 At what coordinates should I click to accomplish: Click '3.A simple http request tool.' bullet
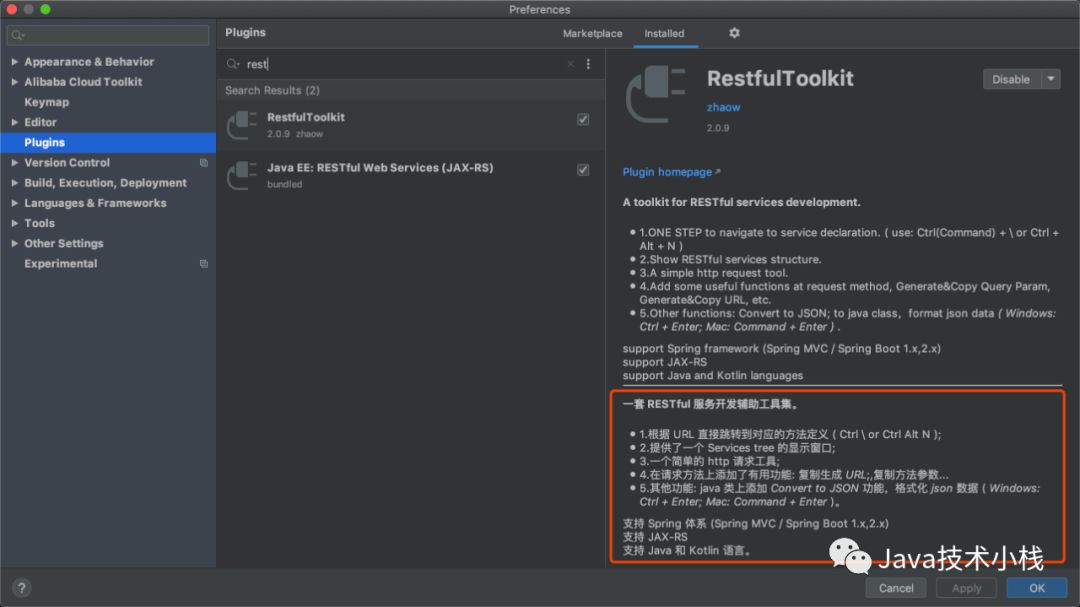(x=713, y=273)
